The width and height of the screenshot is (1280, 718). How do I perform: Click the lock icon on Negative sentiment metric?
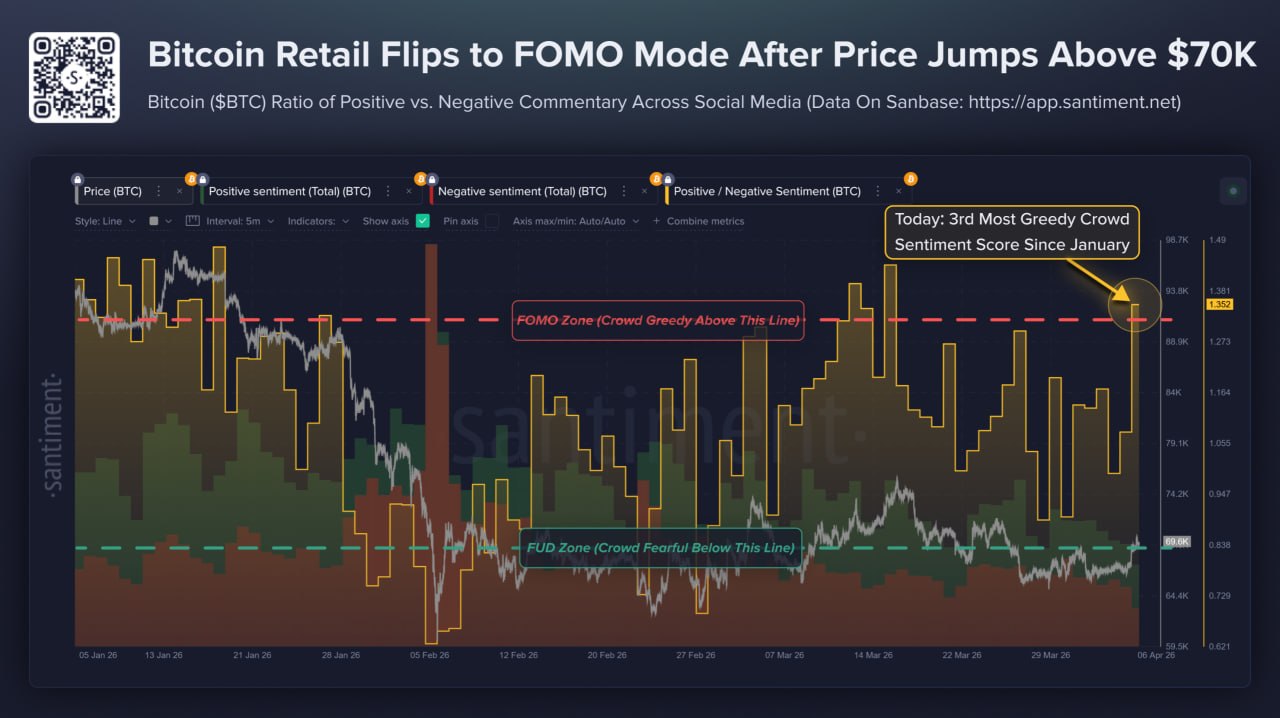(434, 177)
